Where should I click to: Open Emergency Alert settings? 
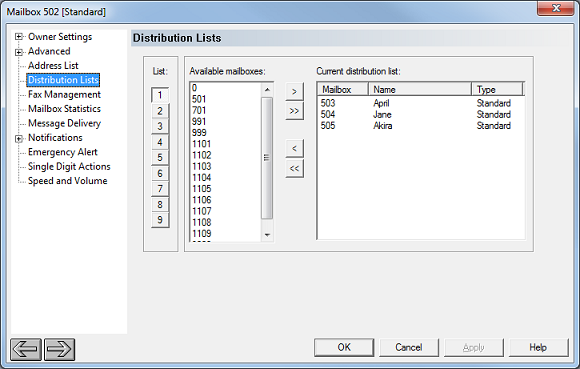pyautogui.click(x=63, y=152)
